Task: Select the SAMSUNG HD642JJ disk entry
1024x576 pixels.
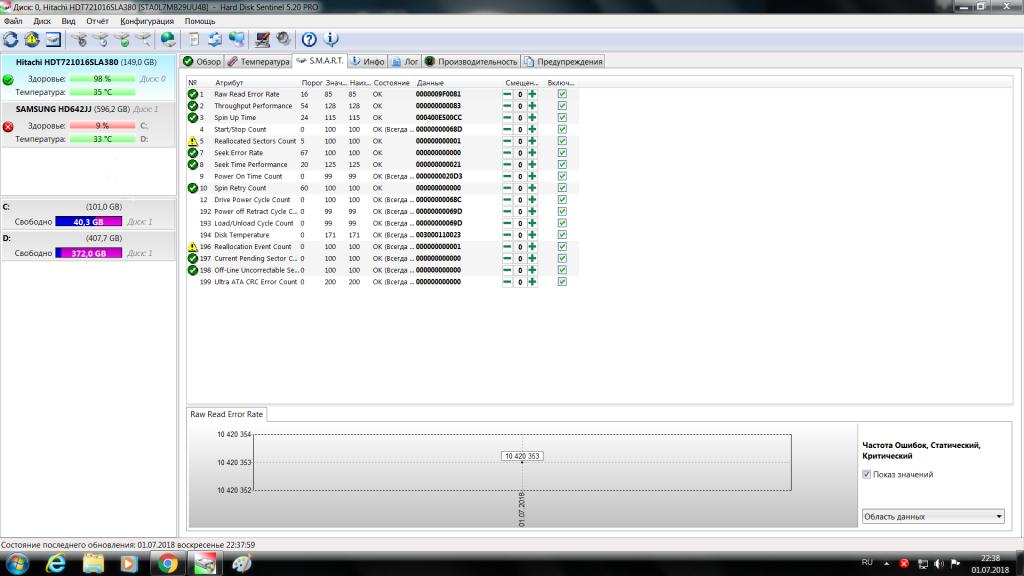Action: [85, 109]
